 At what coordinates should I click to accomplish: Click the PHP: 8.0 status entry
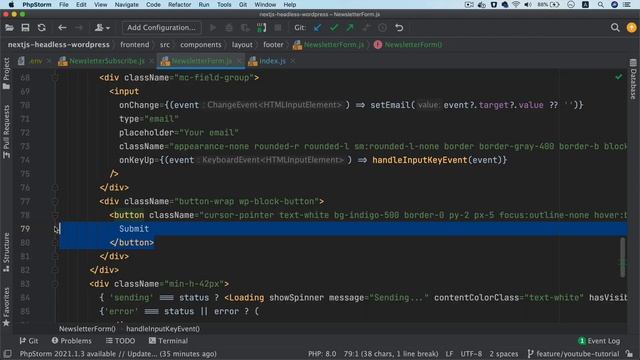click(322, 354)
